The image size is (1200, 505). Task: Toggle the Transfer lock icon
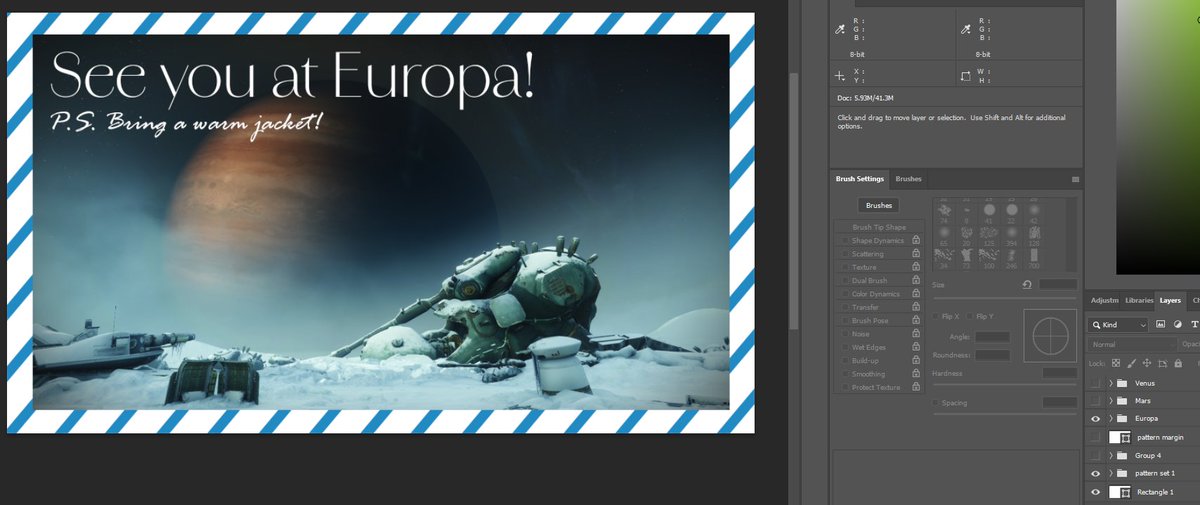(916, 307)
